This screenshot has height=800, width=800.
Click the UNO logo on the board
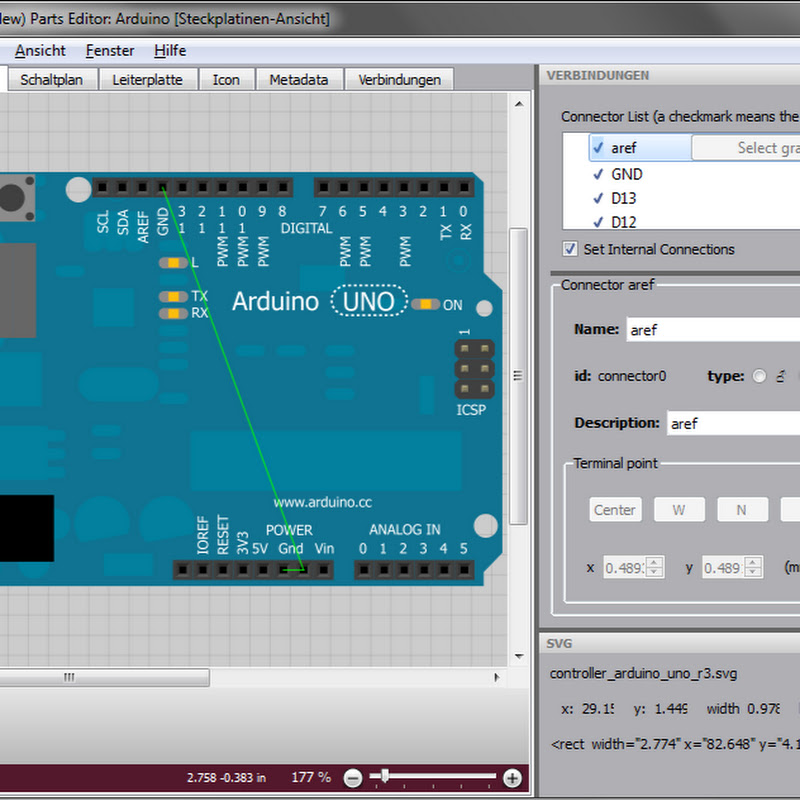tap(369, 301)
